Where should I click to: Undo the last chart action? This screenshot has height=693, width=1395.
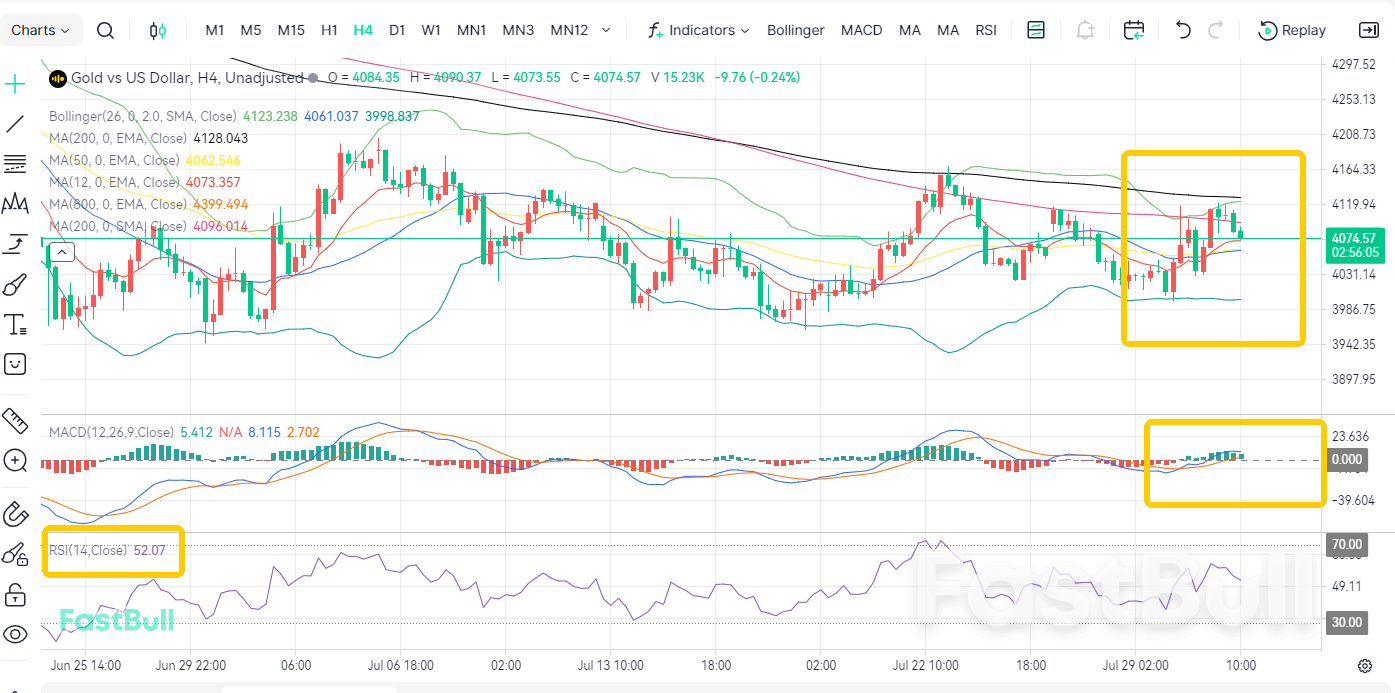pos(1183,30)
